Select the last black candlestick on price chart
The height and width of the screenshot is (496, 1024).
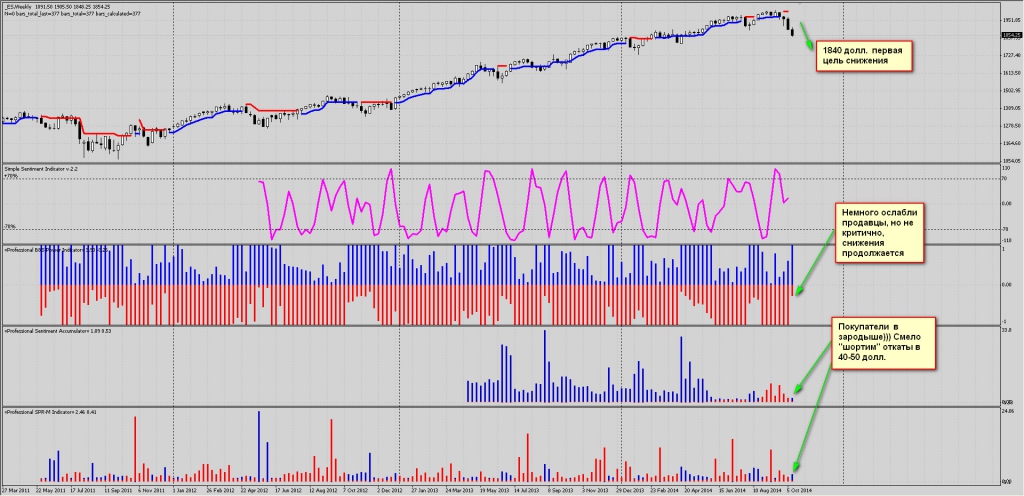793,33
